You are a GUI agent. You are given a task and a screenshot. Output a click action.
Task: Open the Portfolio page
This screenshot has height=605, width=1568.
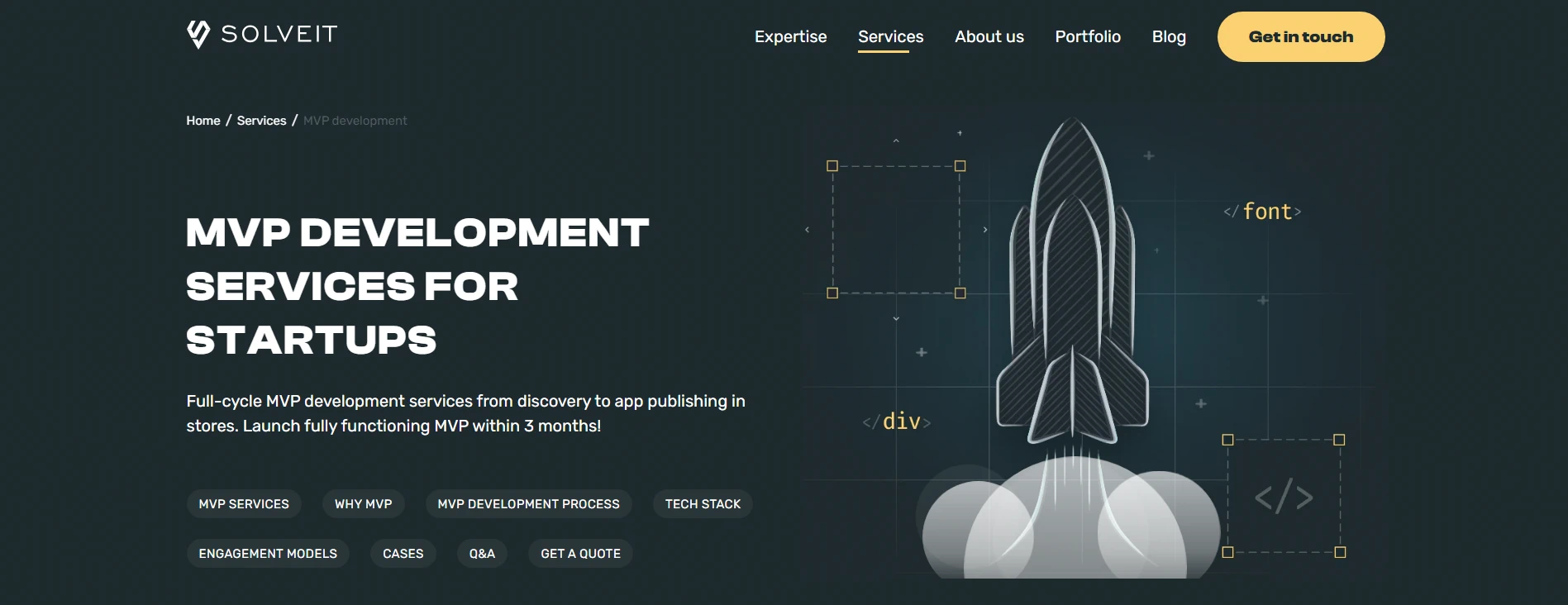click(1087, 36)
